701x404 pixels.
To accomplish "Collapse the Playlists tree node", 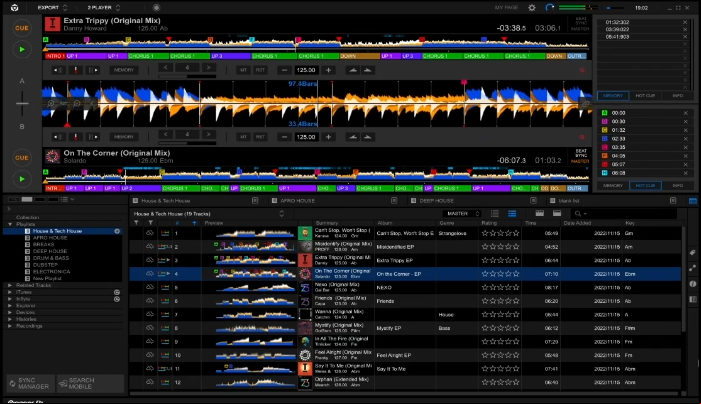I will [10, 224].
